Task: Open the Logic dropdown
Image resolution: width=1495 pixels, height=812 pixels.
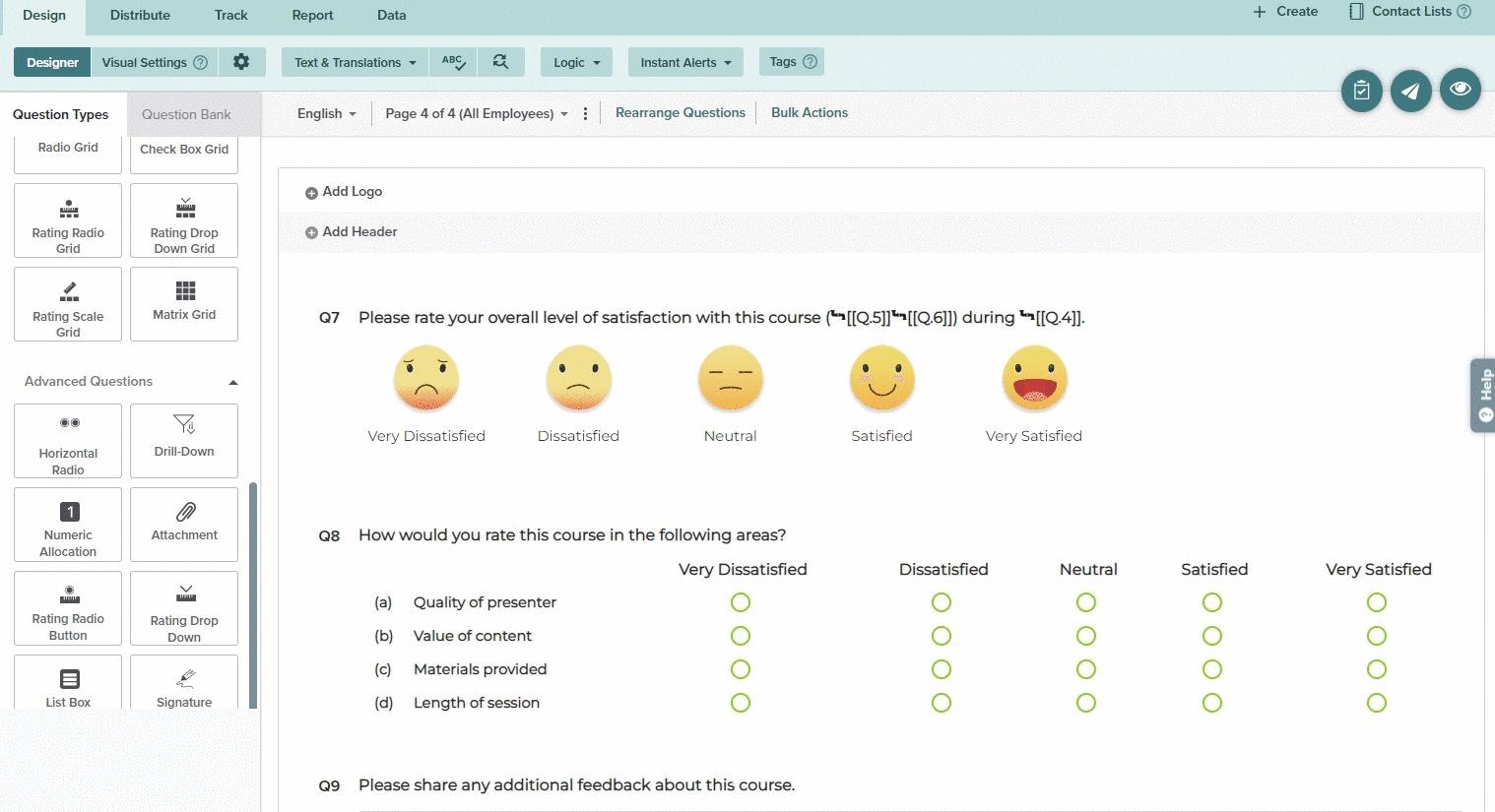Action: [576, 62]
